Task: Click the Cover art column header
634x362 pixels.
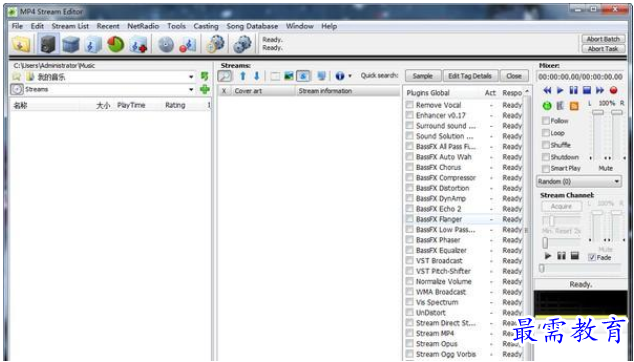Action: point(263,91)
